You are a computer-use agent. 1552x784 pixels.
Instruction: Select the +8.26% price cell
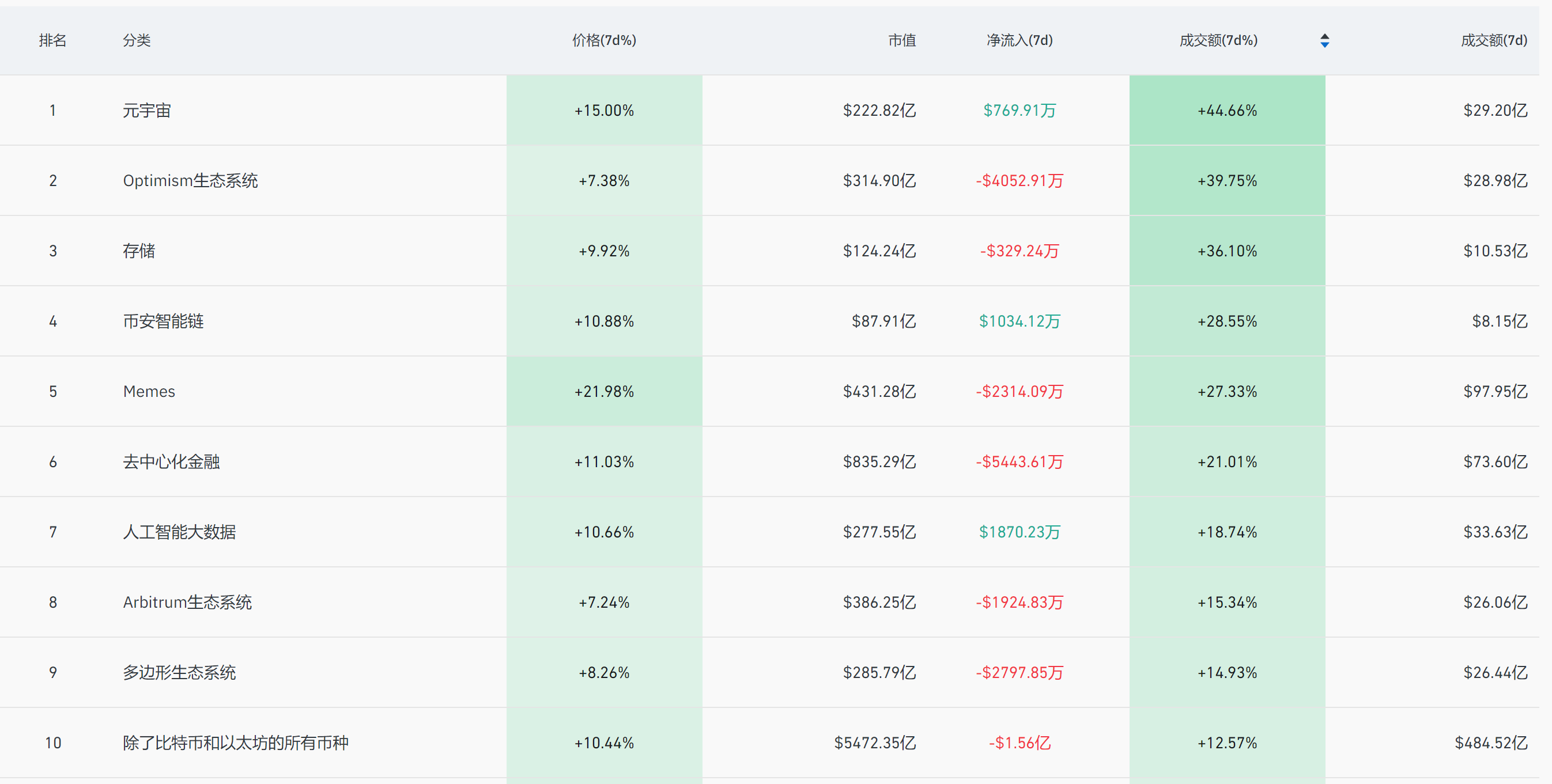point(605,673)
